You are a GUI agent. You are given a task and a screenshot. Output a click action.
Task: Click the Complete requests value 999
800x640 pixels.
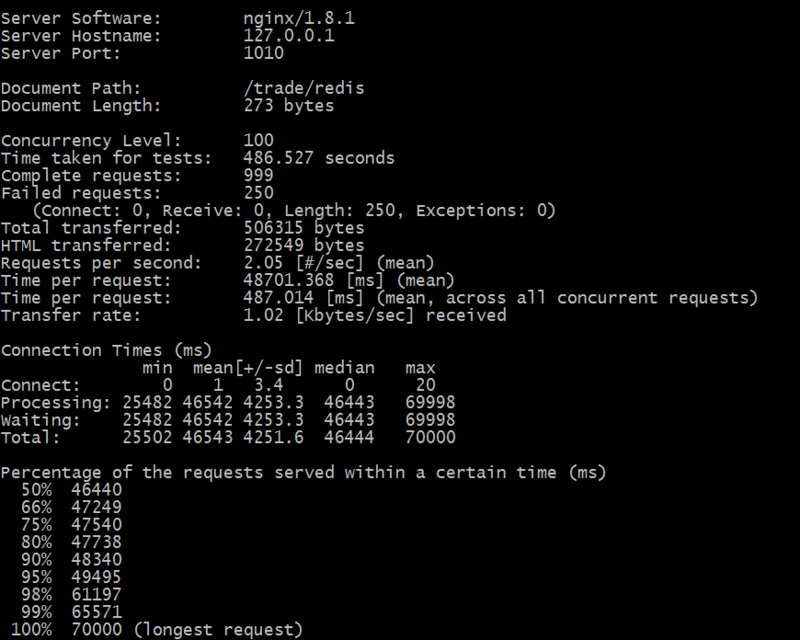click(258, 175)
